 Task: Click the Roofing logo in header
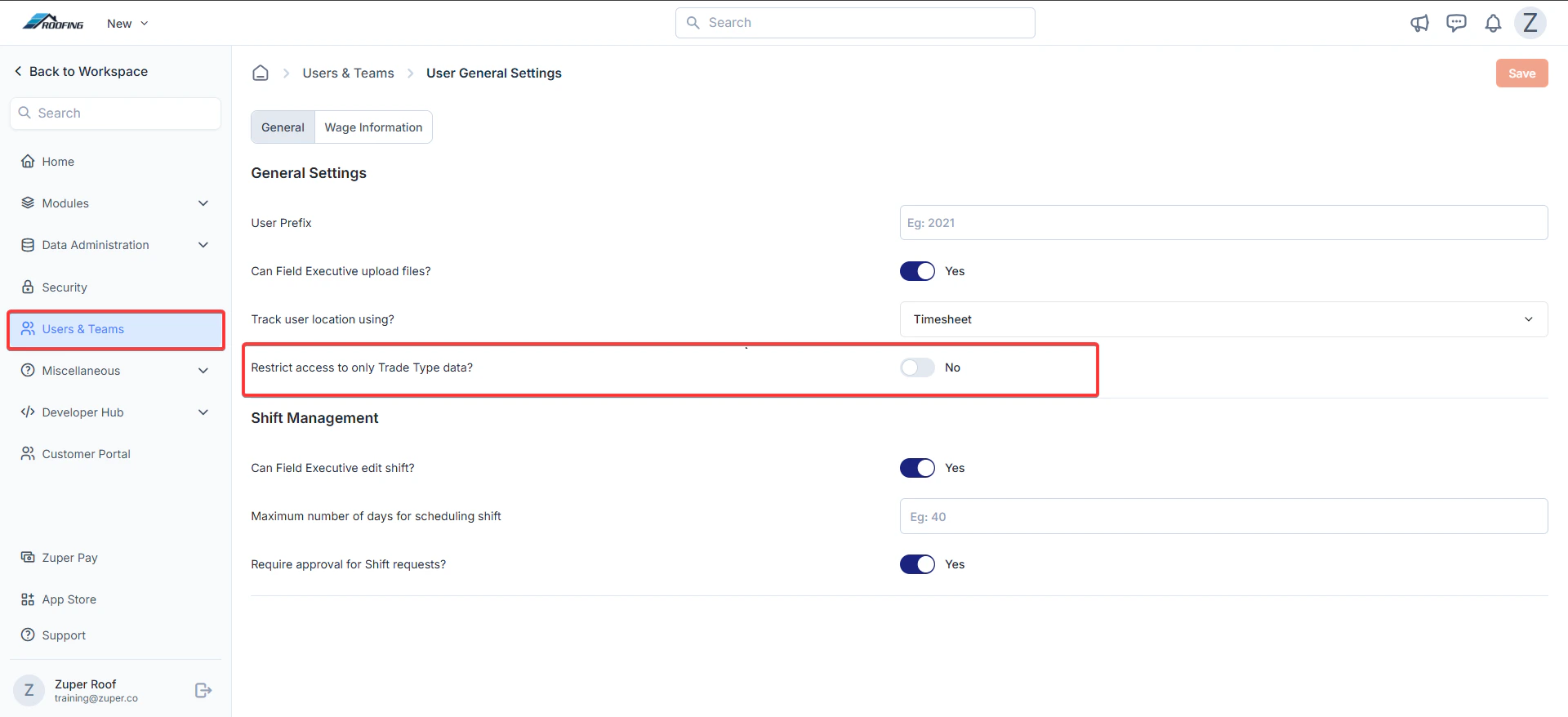pos(53,22)
